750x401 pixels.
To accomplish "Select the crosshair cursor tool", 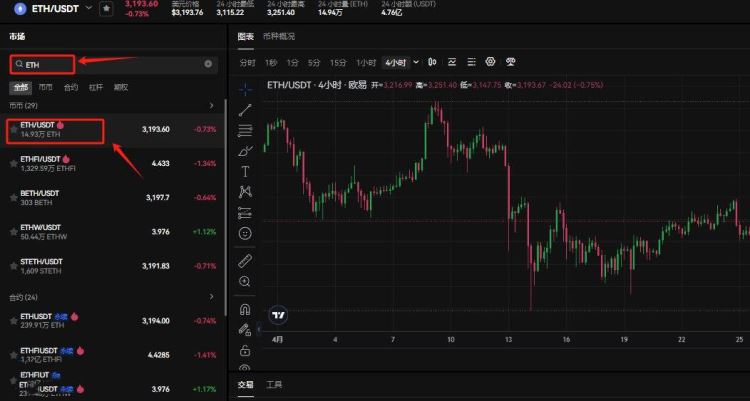I will [x=246, y=89].
